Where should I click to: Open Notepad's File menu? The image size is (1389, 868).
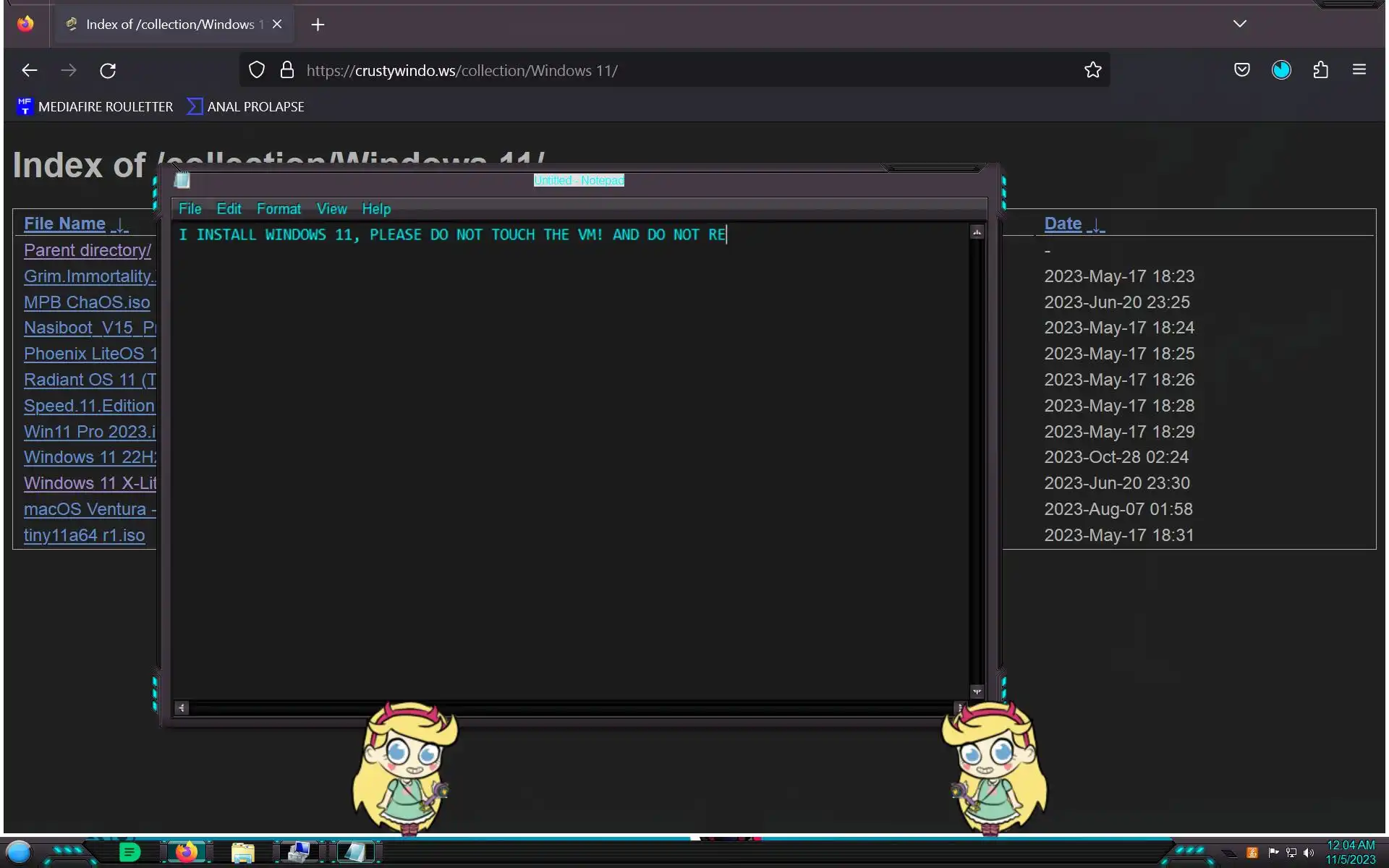190,209
